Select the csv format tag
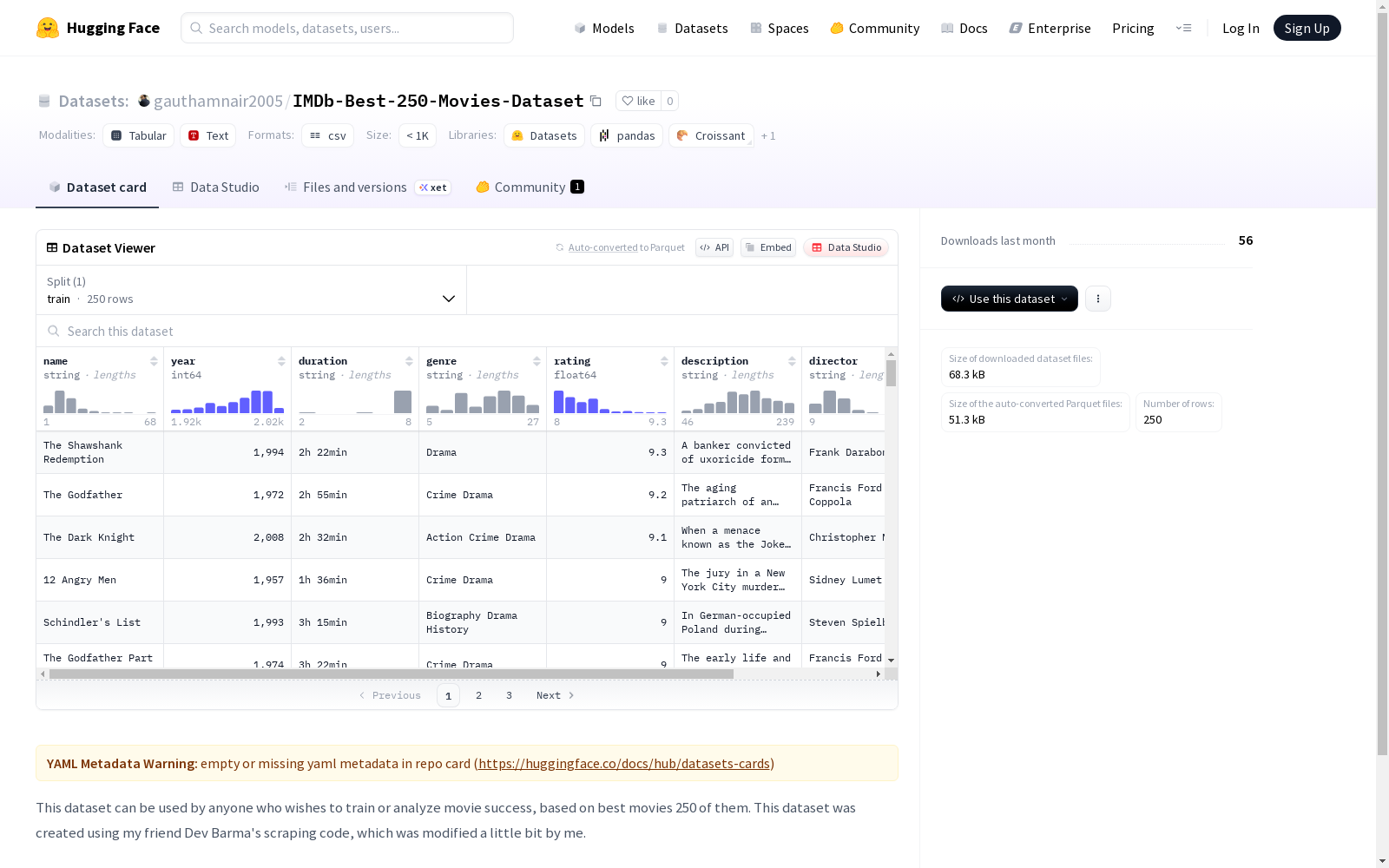1389x868 pixels. click(x=327, y=135)
